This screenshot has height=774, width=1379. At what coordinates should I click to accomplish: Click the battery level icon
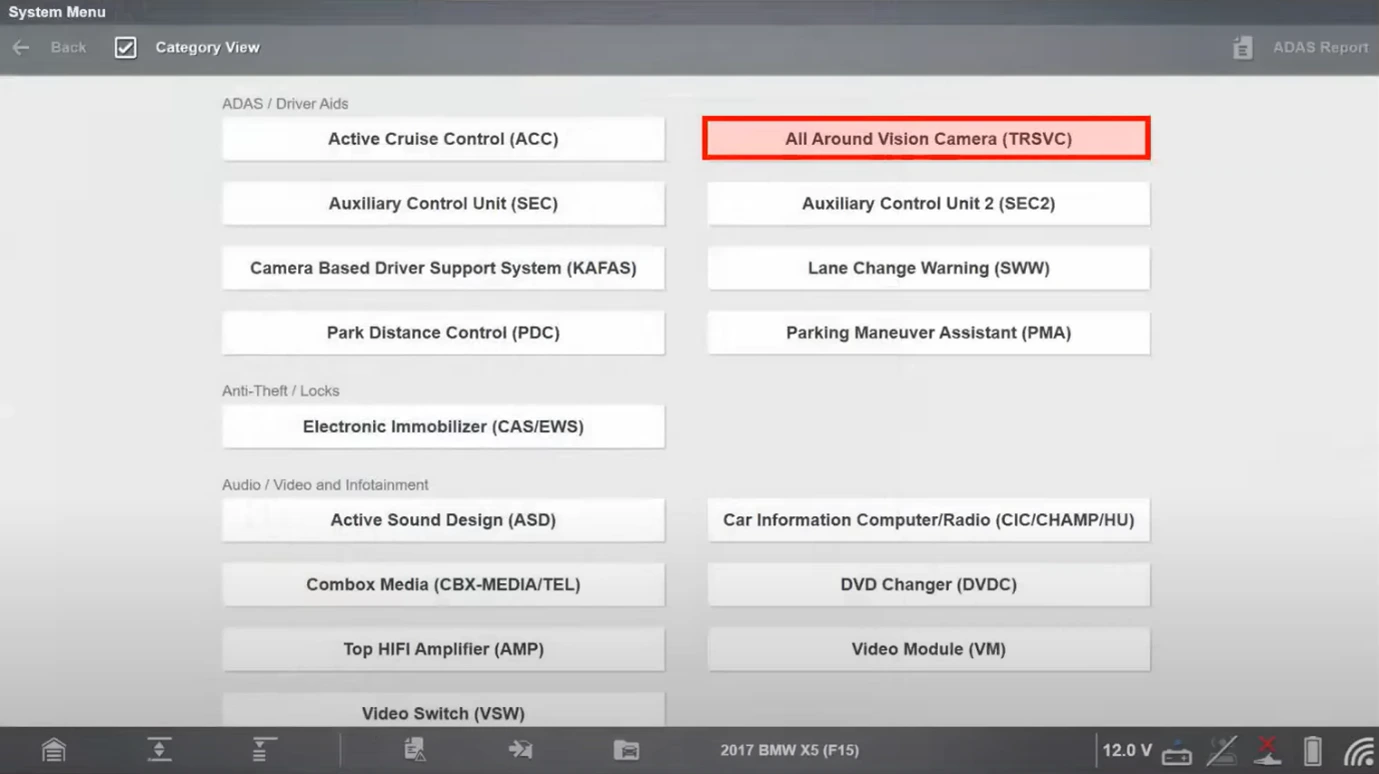coord(1313,750)
